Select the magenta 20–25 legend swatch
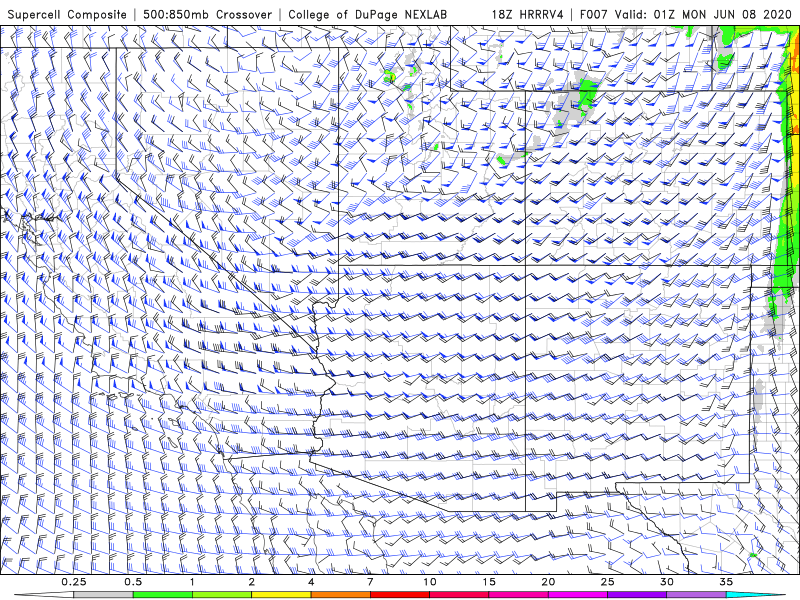The width and height of the screenshot is (800, 600). click(578, 595)
